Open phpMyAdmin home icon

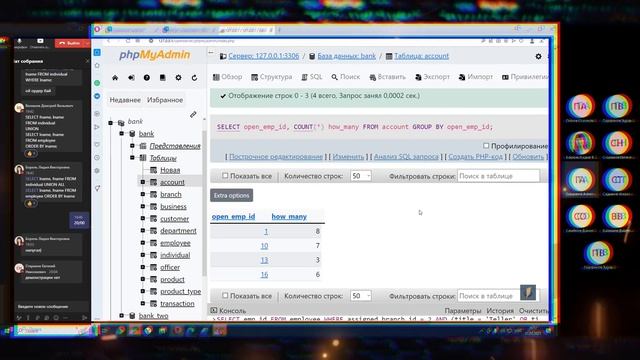115,78
